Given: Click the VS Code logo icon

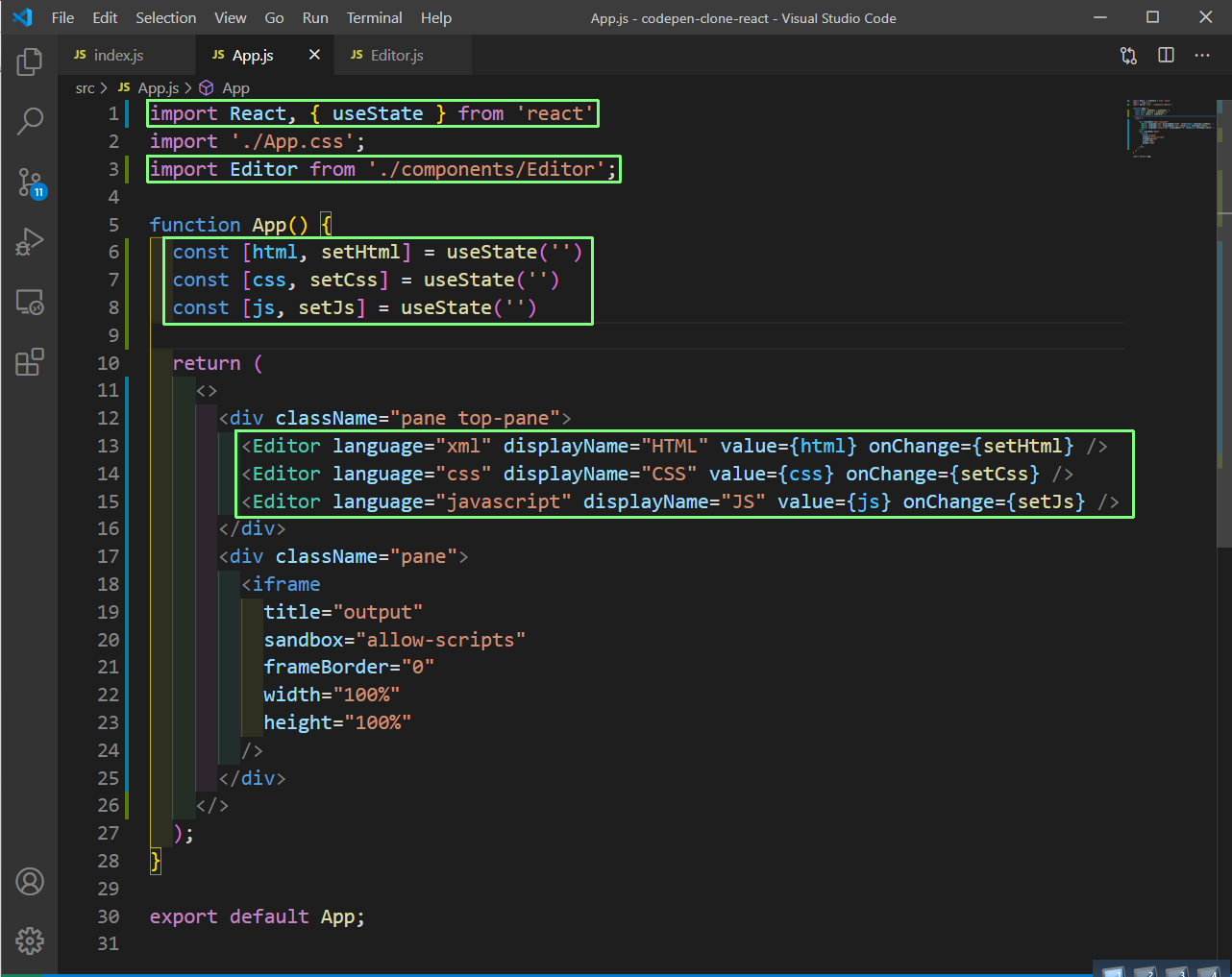Looking at the screenshot, I should tap(22, 17).
